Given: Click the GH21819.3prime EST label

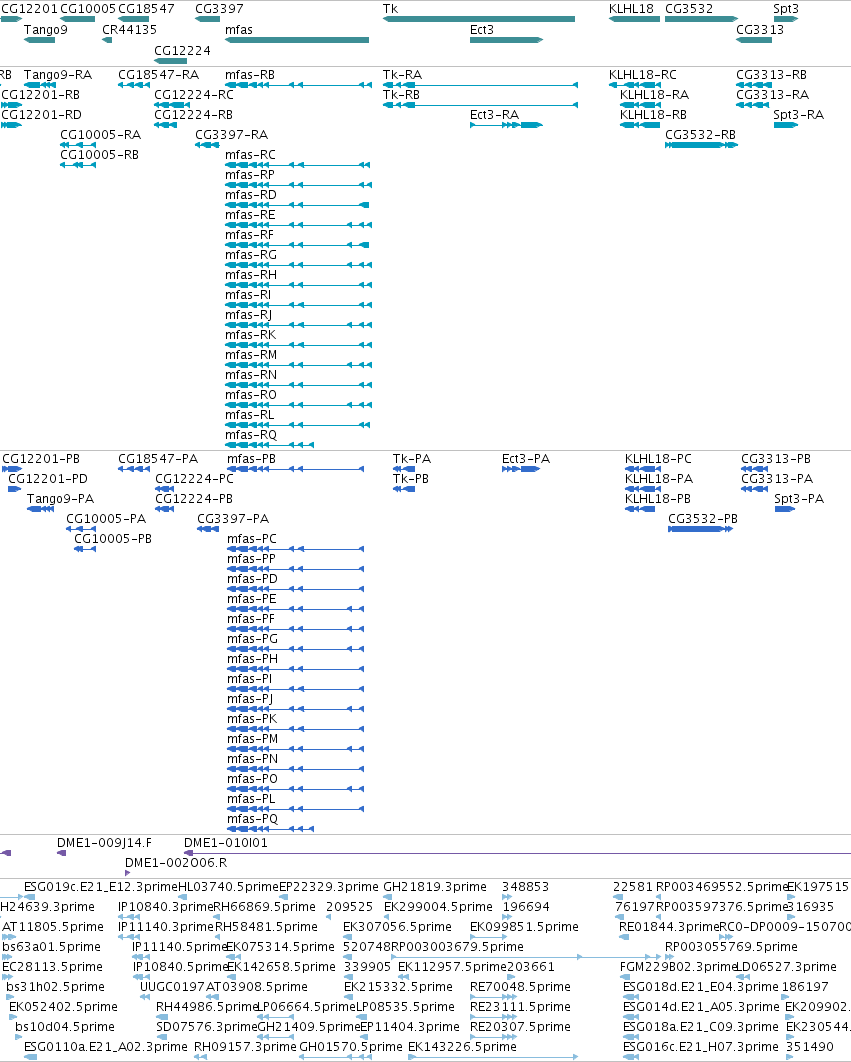Looking at the screenshot, I should [435, 887].
